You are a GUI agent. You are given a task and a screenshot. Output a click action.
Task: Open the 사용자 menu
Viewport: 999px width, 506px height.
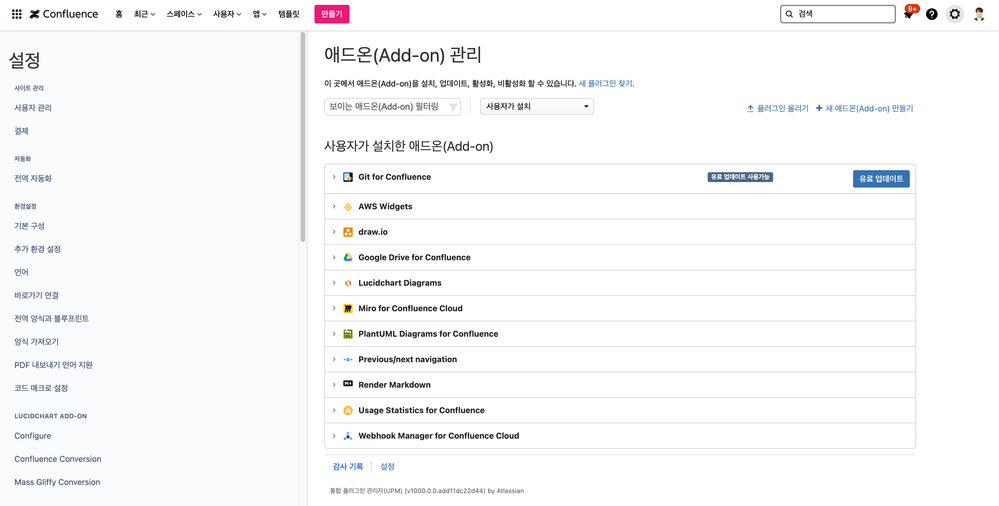tap(227, 14)
